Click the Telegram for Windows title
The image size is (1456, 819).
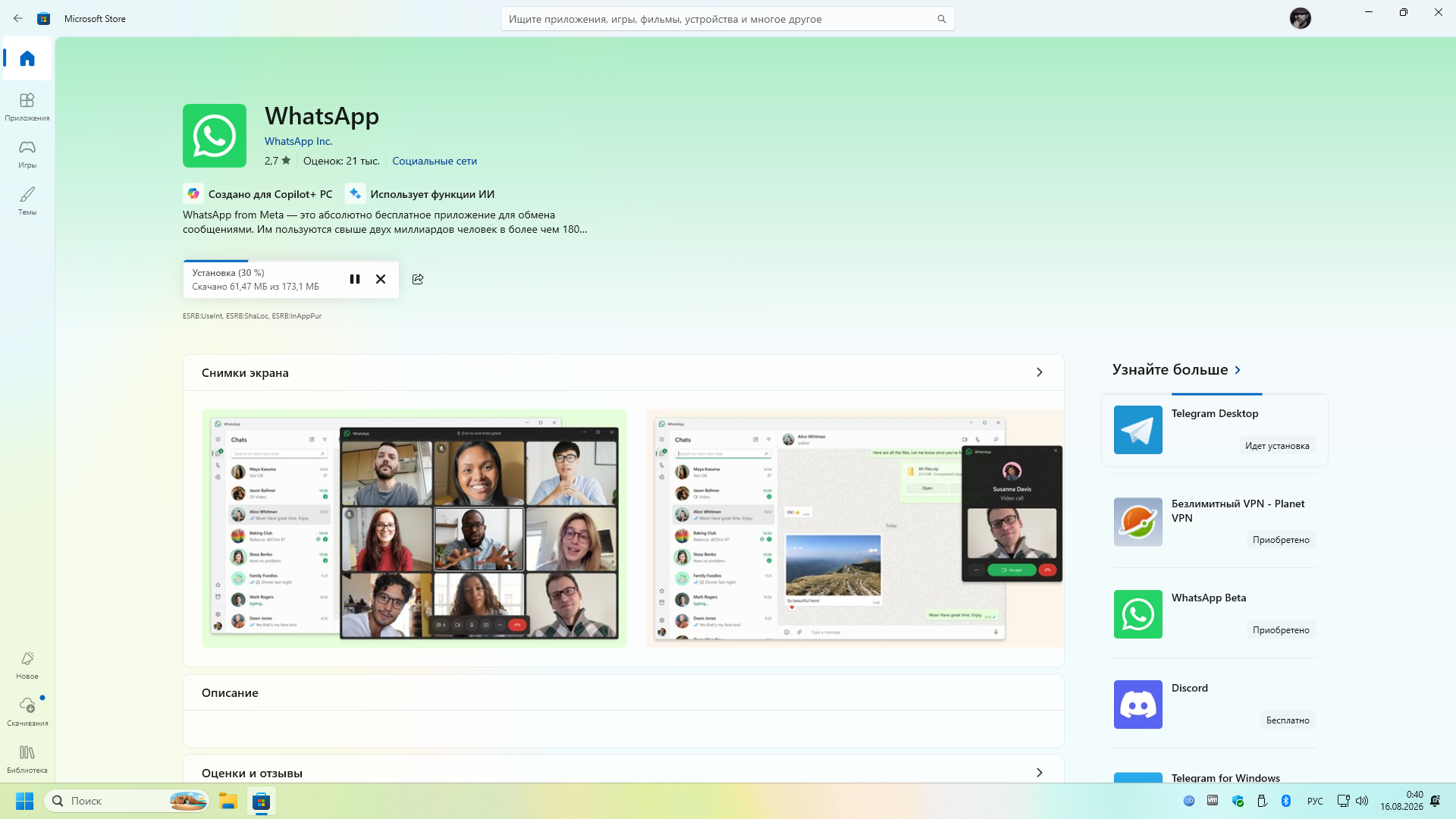pos(1225,777)
